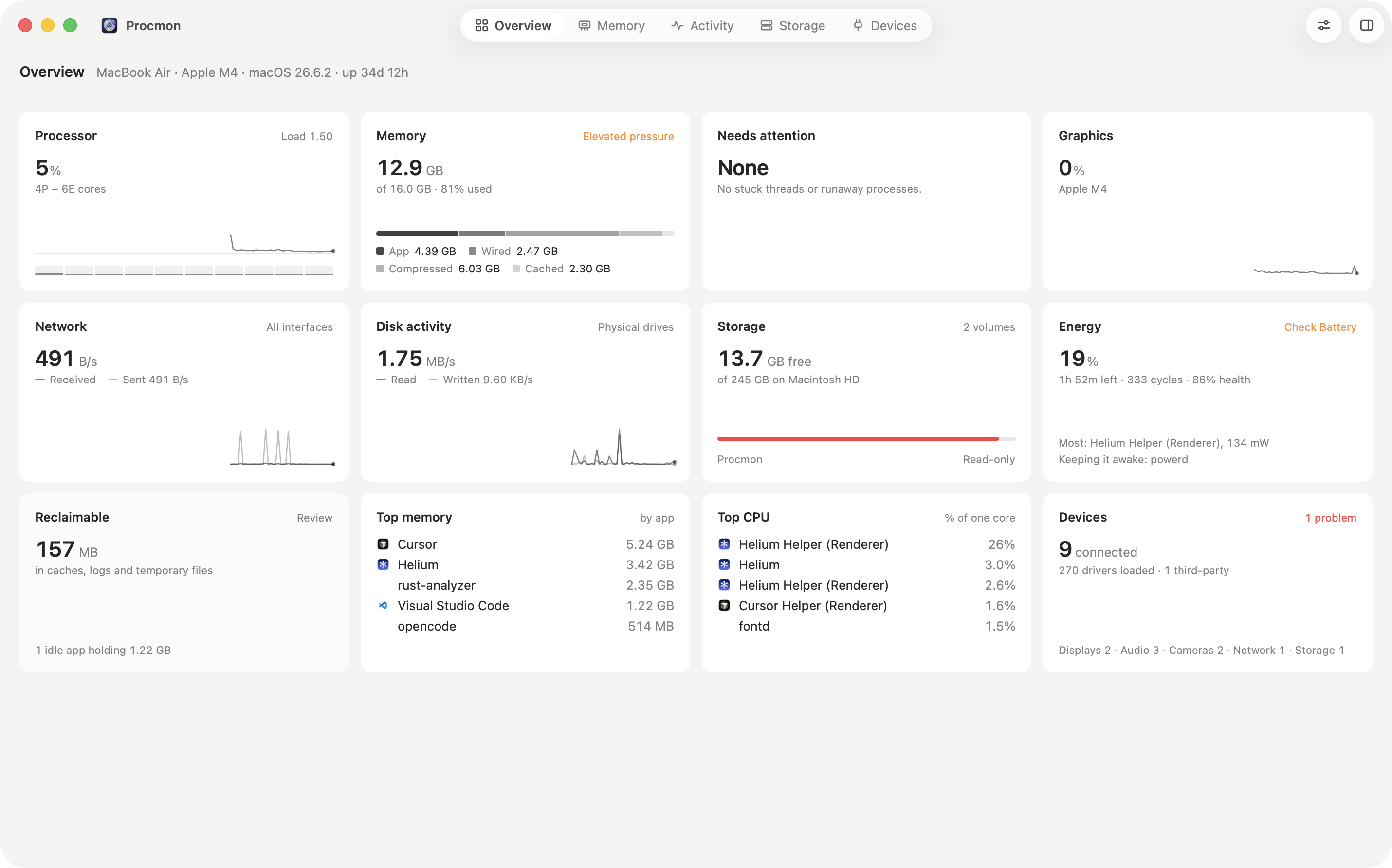The image size is (1392, 868).
Task: Click the Helium Helper (Renderer) 2.6% icon
Action: pos(724,585)
